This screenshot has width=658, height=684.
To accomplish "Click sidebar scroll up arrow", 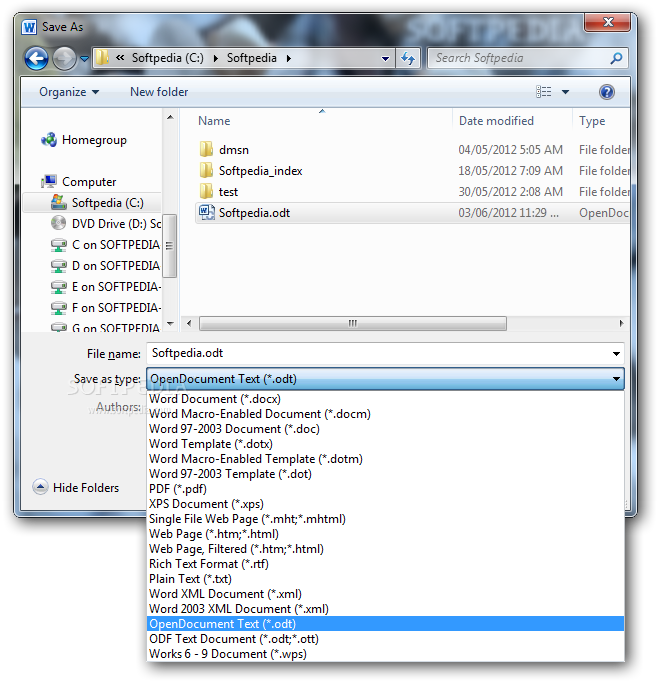I will (170, 117).
